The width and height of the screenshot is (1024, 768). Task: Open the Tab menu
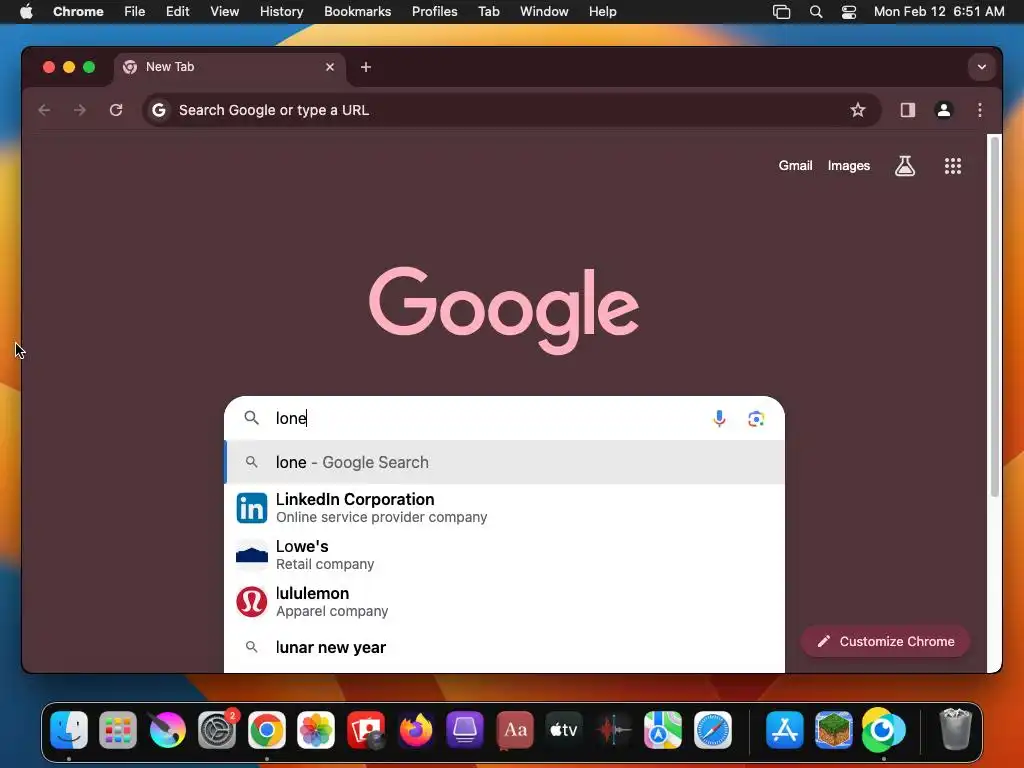coord(488,12)
